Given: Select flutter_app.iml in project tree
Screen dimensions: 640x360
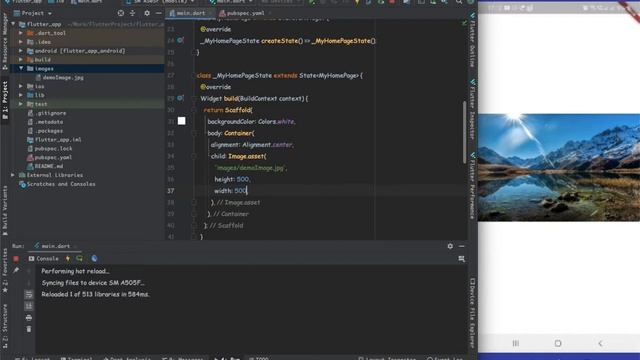Looking at the screenshot, I should [54, 140].
